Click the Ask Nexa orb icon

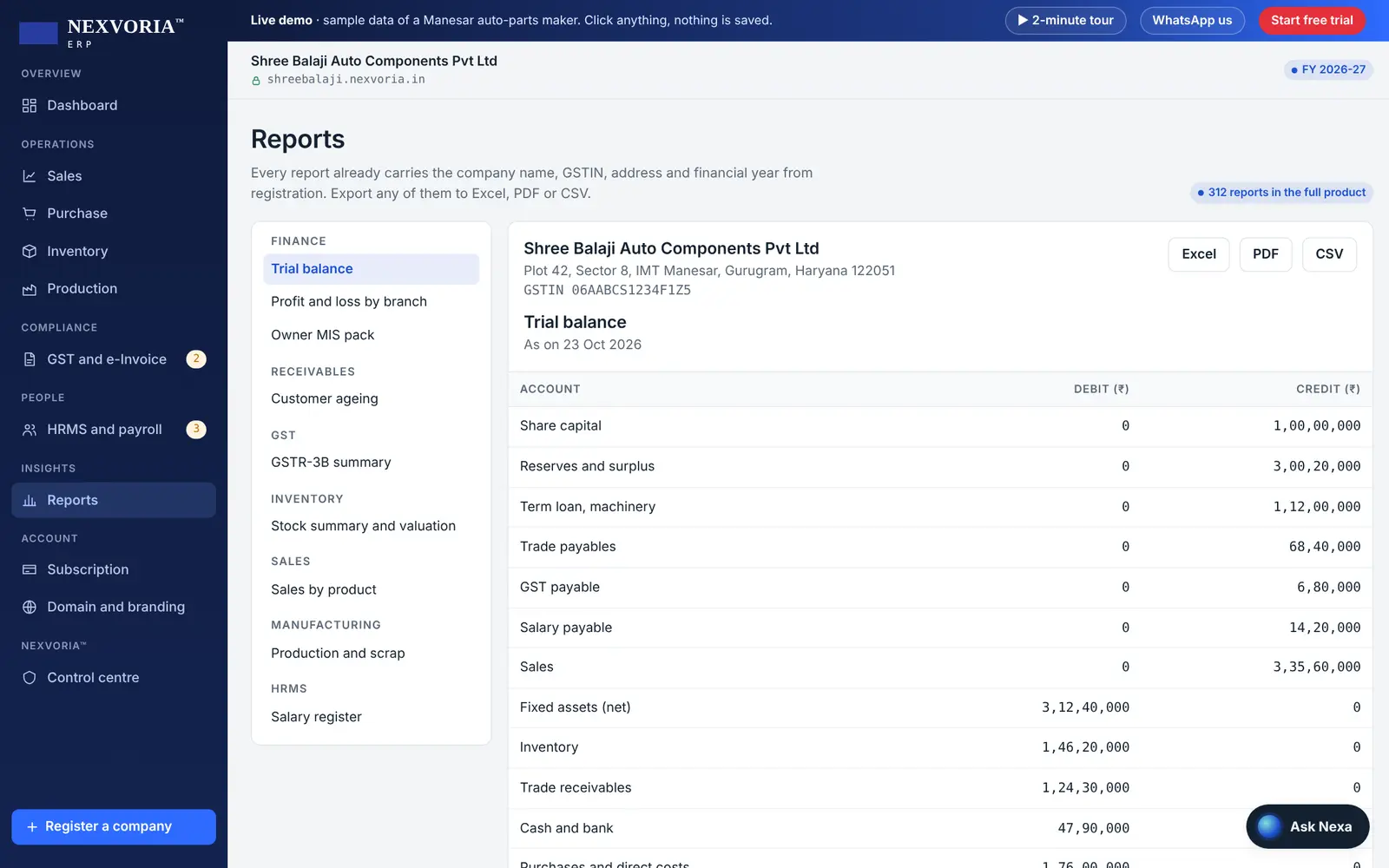point(1269,827)
